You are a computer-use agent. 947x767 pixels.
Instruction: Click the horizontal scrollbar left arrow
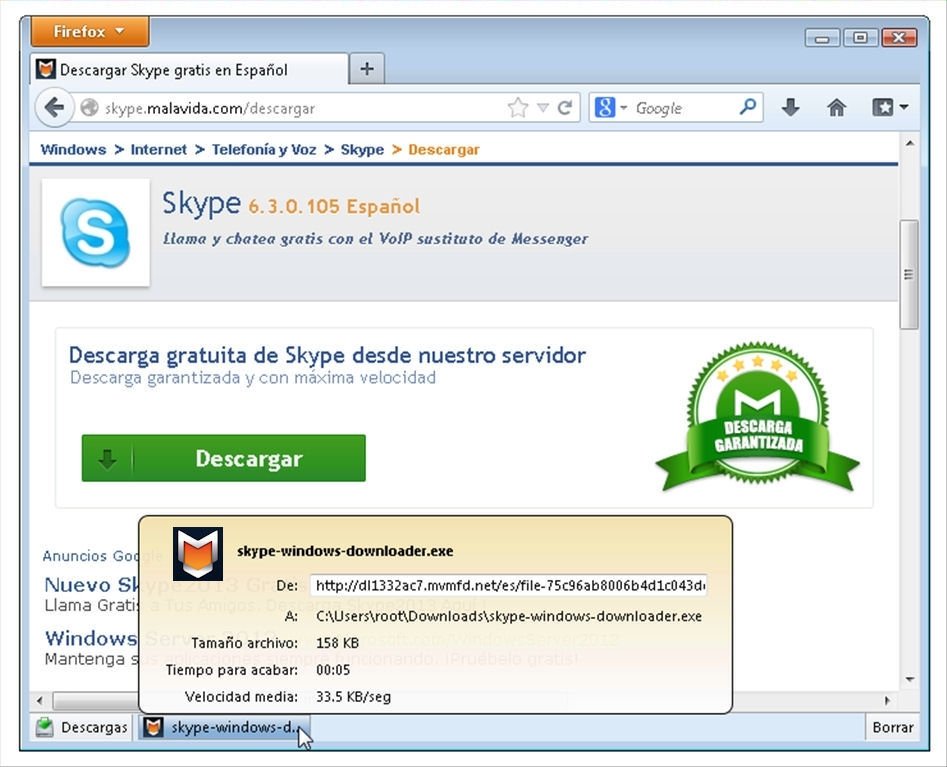pos(40,701)
